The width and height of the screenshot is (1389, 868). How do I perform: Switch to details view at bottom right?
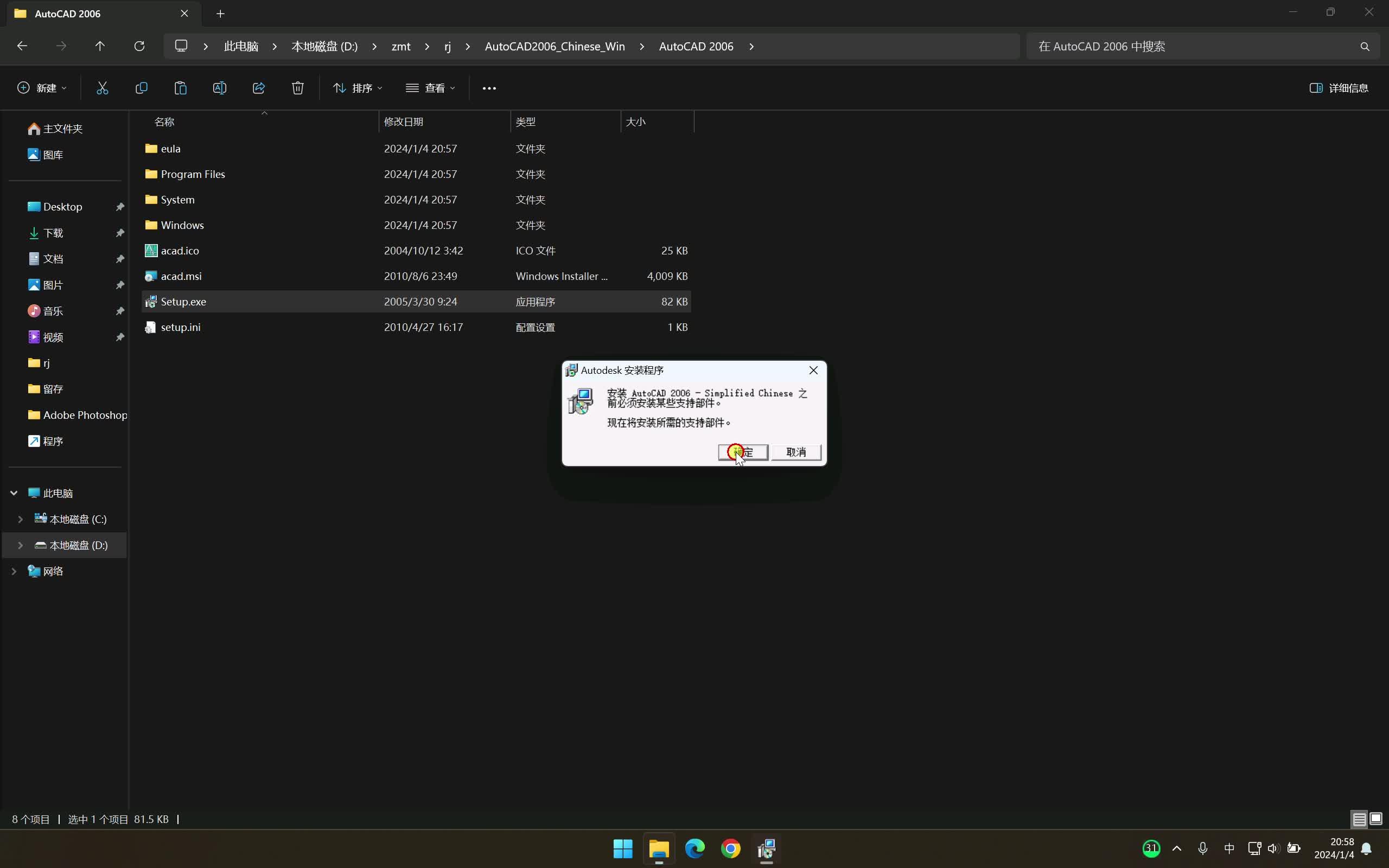[x=1359, y=819]
